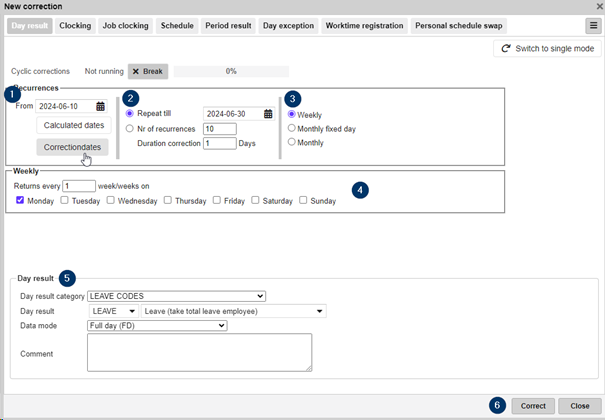
Task: Click the Nr of recurrences field
Action: point(220,129)
